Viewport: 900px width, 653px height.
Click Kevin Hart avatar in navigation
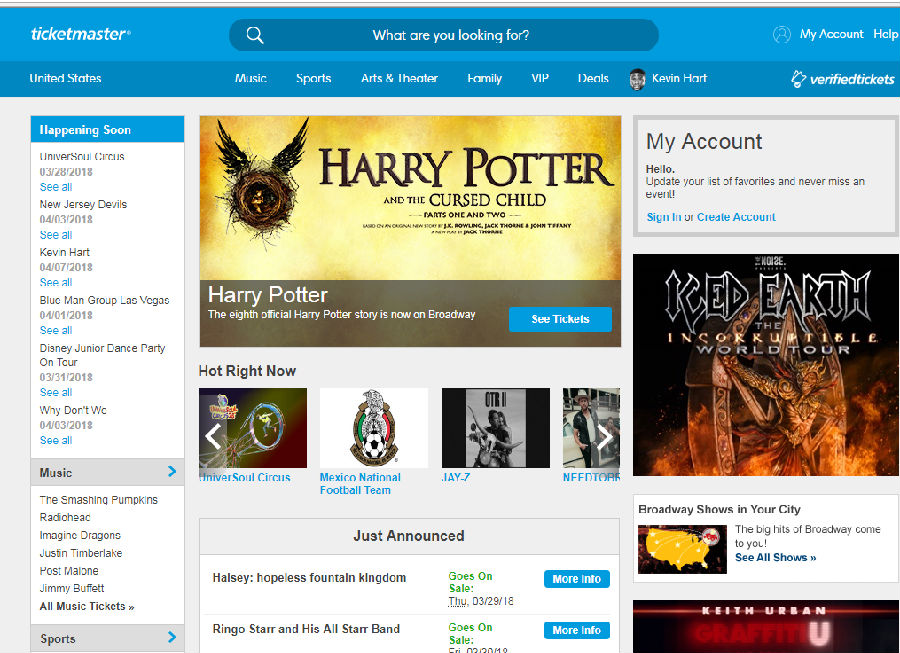point(638,79)
